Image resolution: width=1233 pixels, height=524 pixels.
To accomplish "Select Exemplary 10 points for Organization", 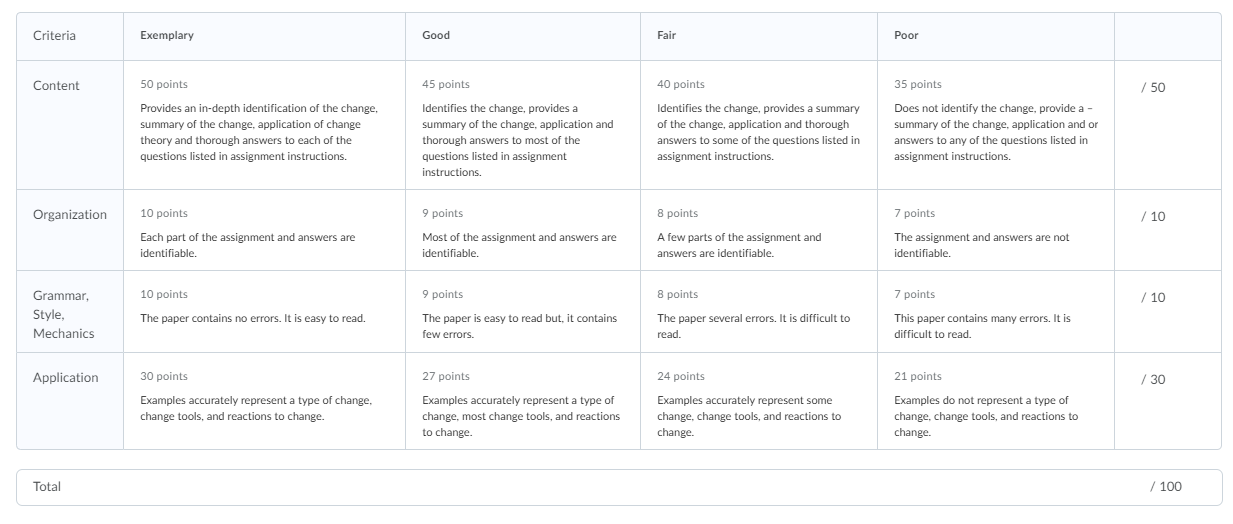I will [264, 230].
